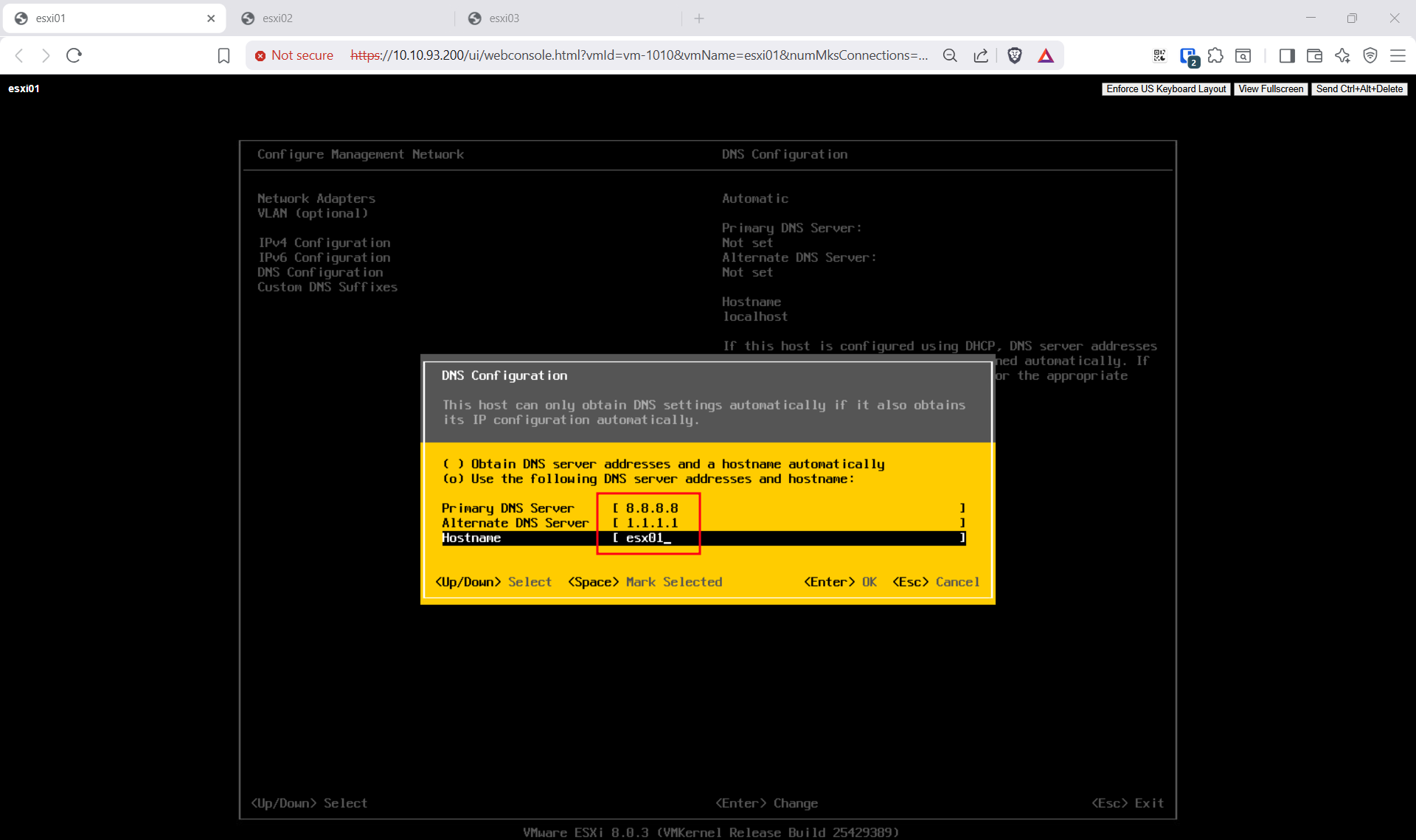The height and width of the screenshot is (840, 1416).
Task: Click Network Adapters menu entry
Action: pos(316,198)
